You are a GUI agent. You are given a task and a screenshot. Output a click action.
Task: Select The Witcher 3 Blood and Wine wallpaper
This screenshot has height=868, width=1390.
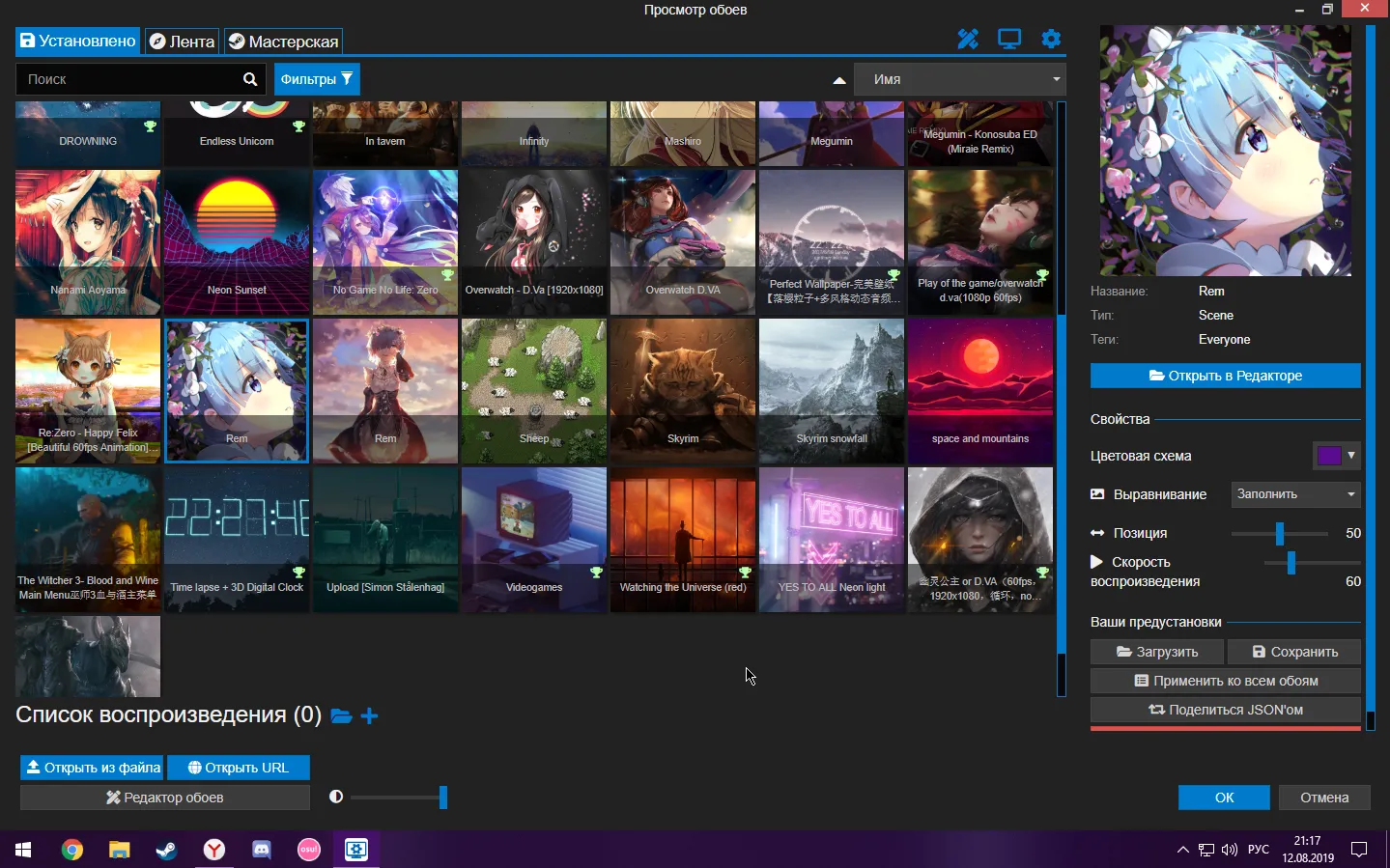pos(88,540)
